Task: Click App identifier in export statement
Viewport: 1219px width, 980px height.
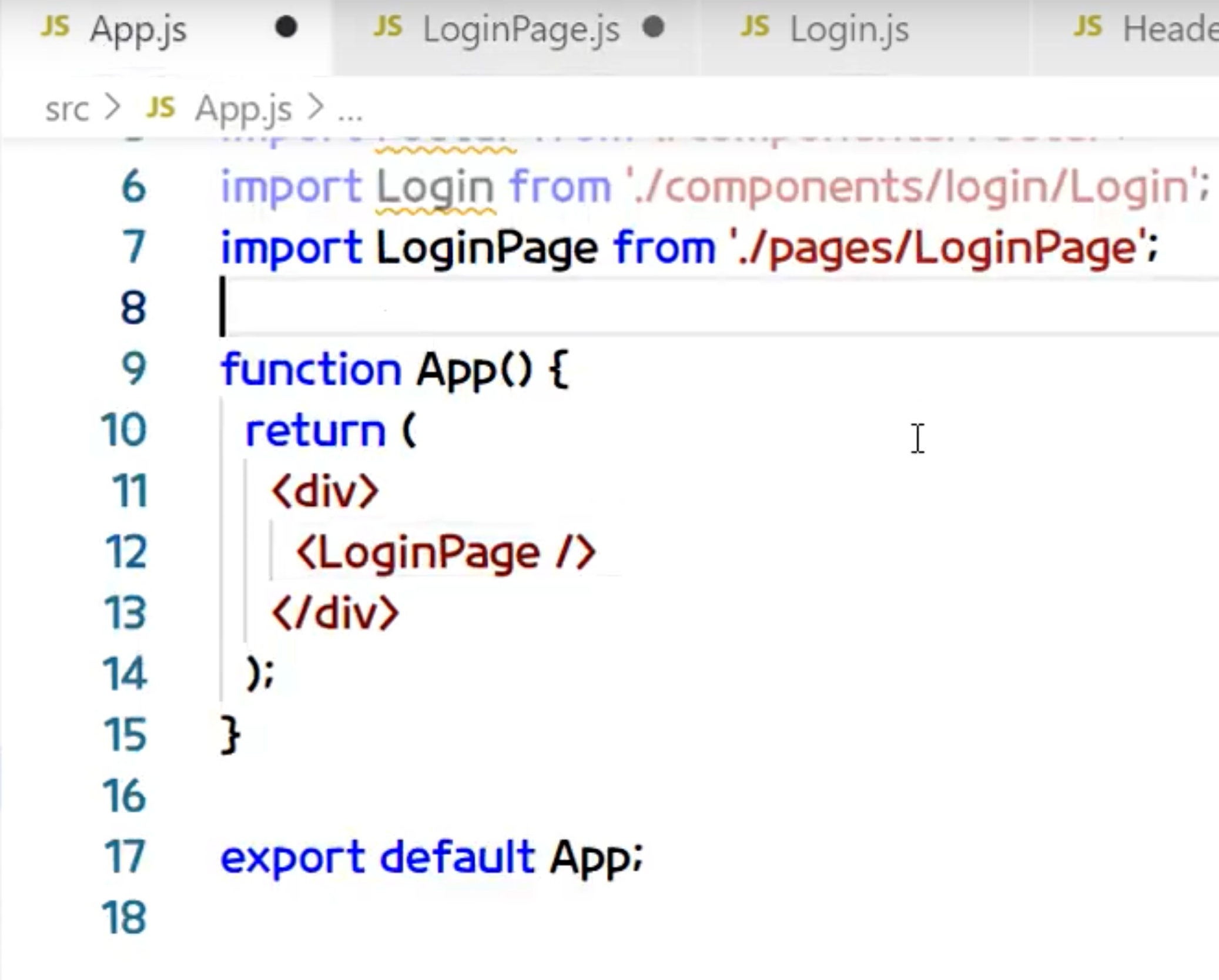Action: (590, 860)
